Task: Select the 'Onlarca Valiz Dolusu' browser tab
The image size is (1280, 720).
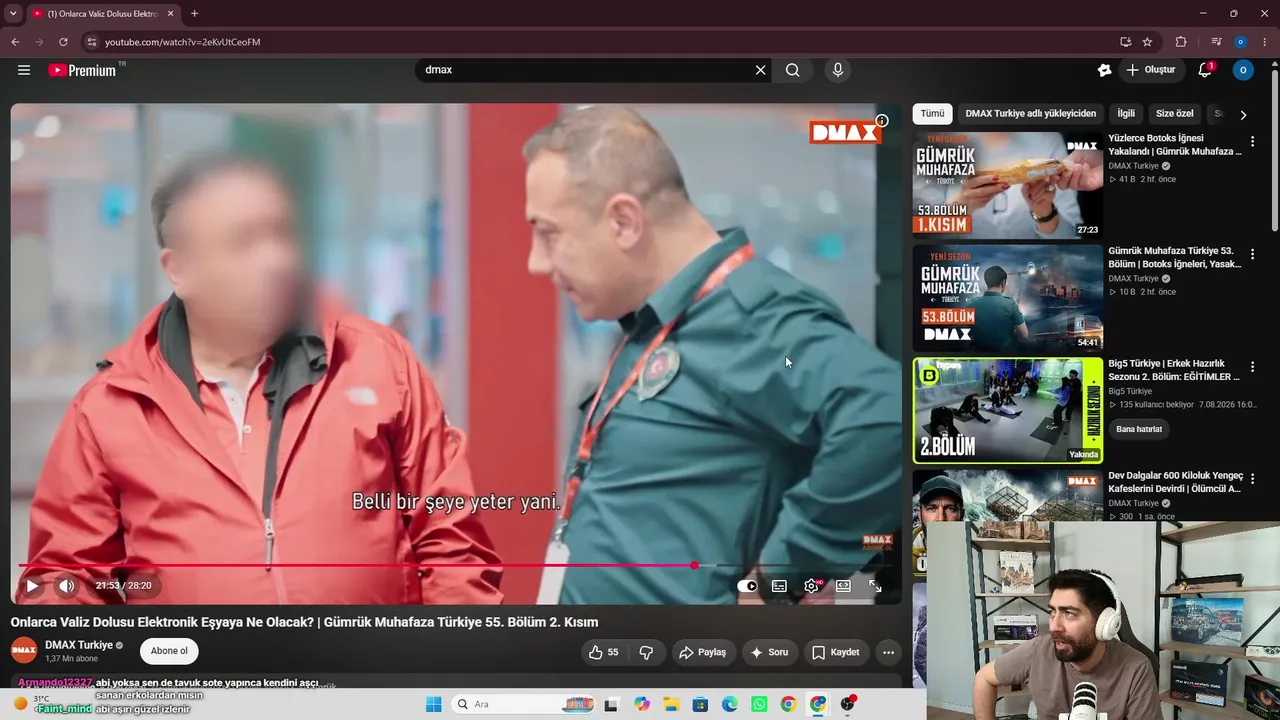Action: click(103, 14)
